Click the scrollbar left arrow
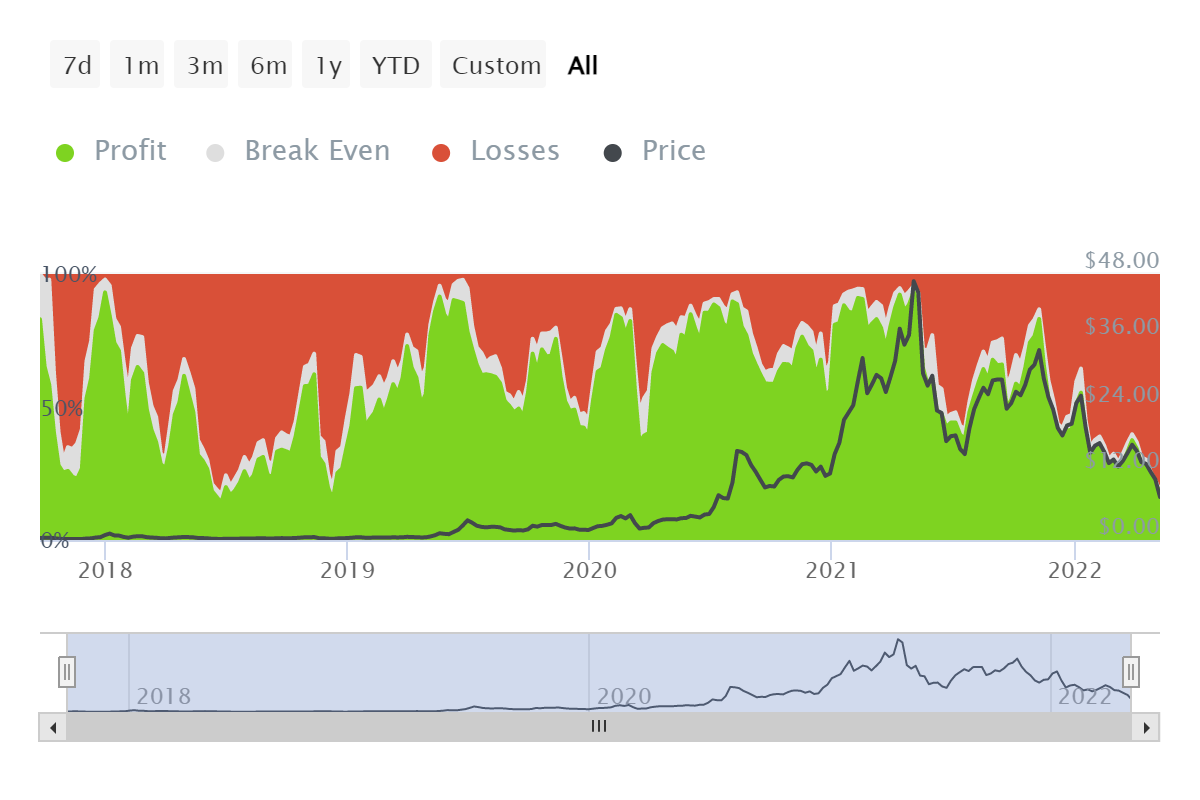This screenshot has height=800, width=1200. pos(53,727)
